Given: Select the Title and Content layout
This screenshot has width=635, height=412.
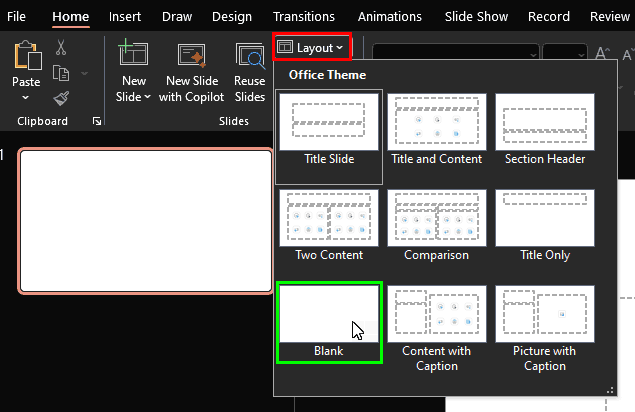Looking at the screenshot, I should [436, 130].
